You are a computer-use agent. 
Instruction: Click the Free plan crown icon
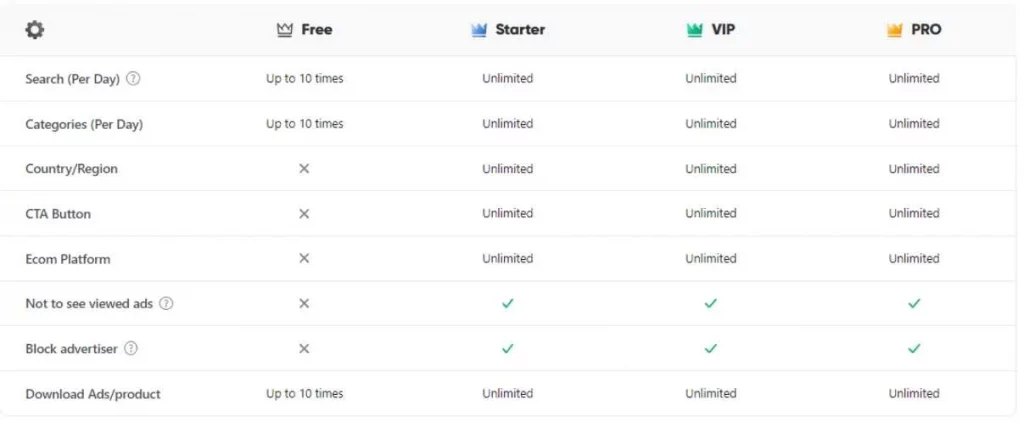coord(284,30)
